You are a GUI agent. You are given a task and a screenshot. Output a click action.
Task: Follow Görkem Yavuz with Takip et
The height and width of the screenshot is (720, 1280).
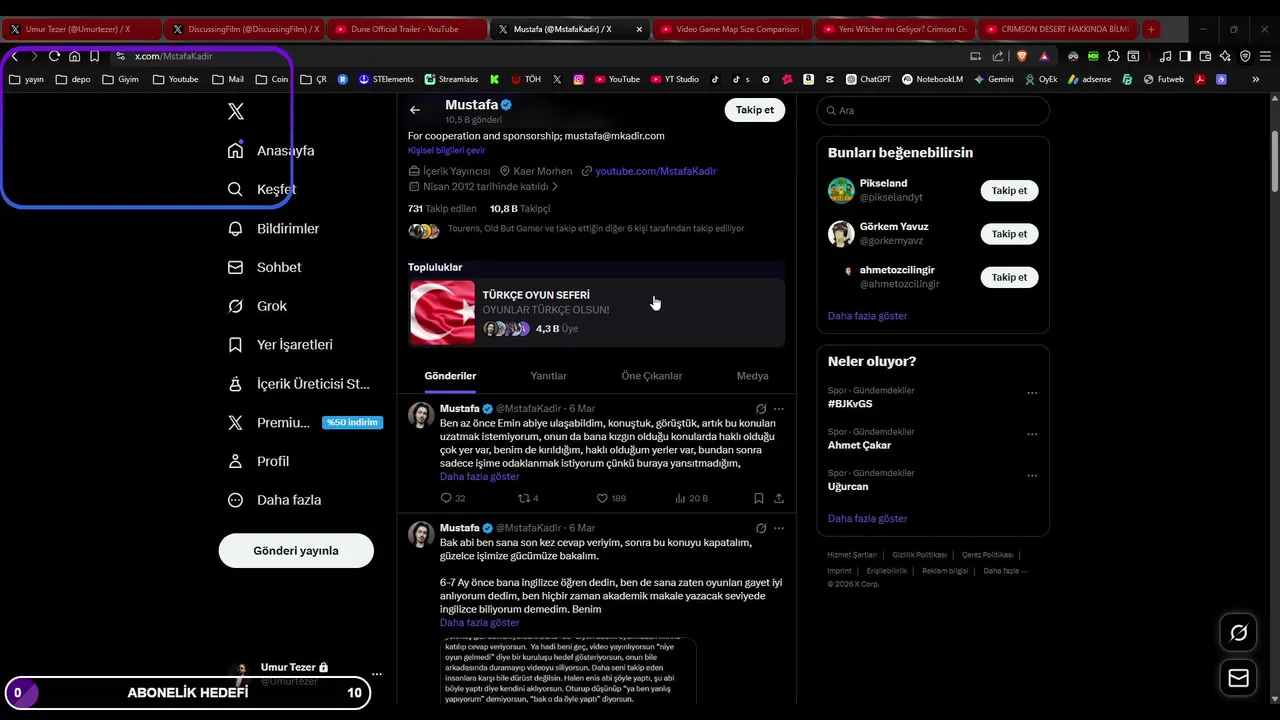click(1009, 234)
